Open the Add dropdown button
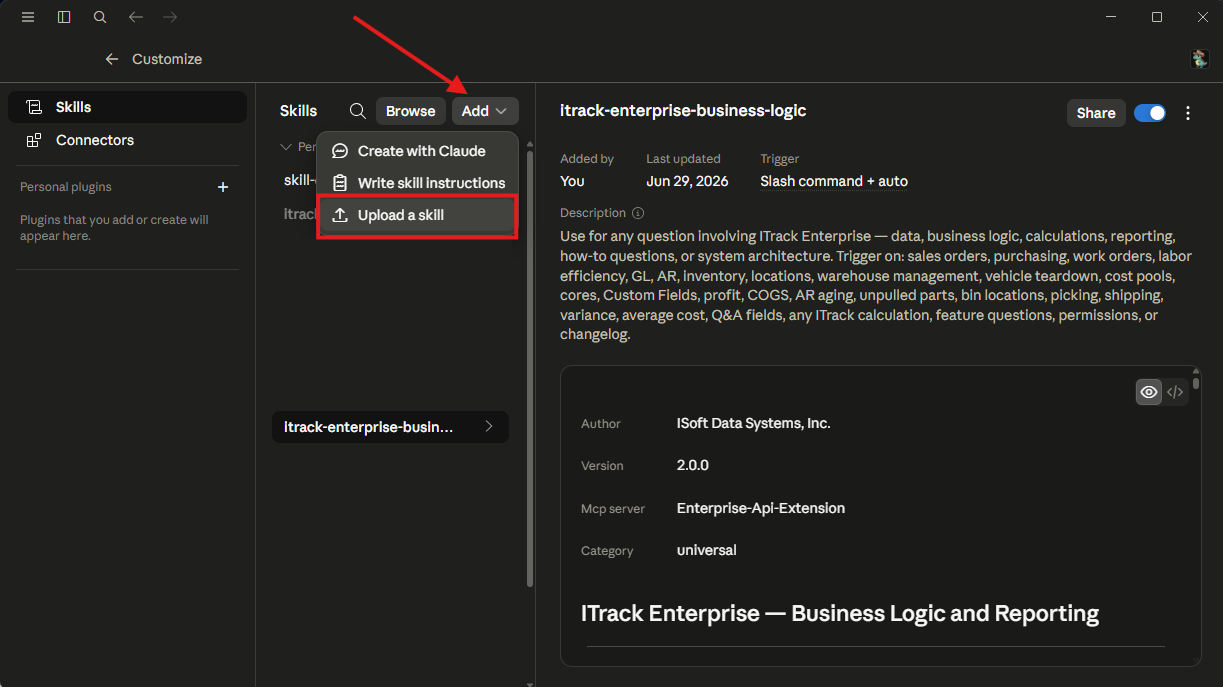 coord(485,111)
